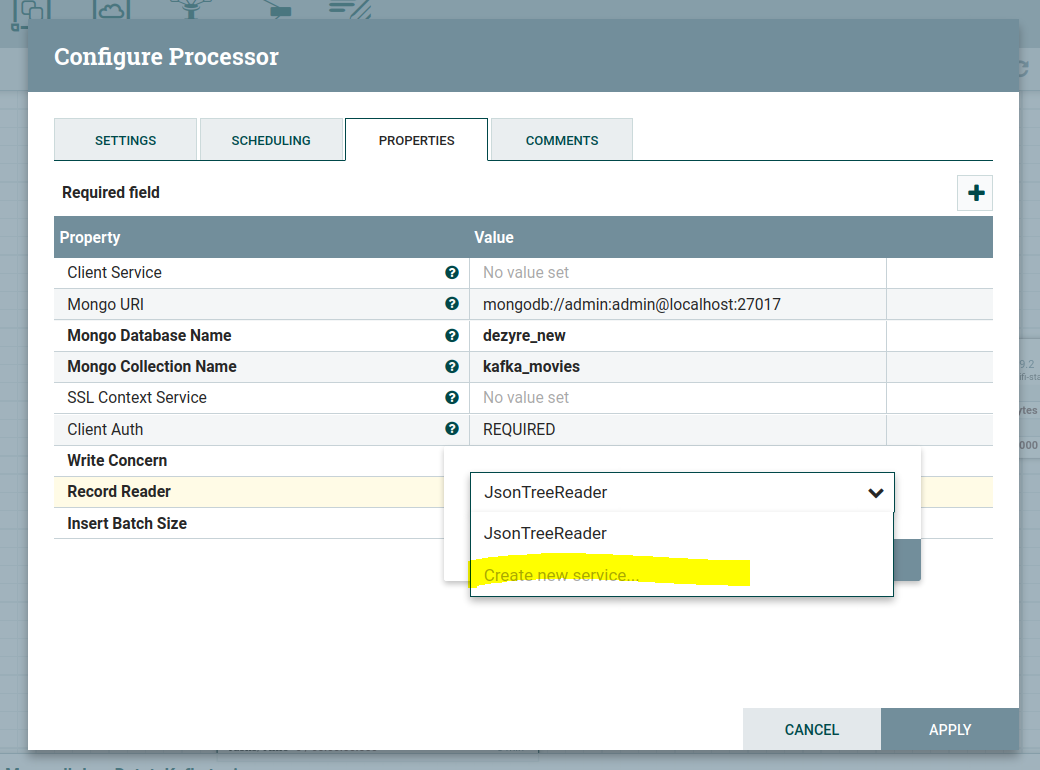Click help icon beside Mongo Collection Name
This screenshot has width=1040, height=770.
click(x=452, y=367)
